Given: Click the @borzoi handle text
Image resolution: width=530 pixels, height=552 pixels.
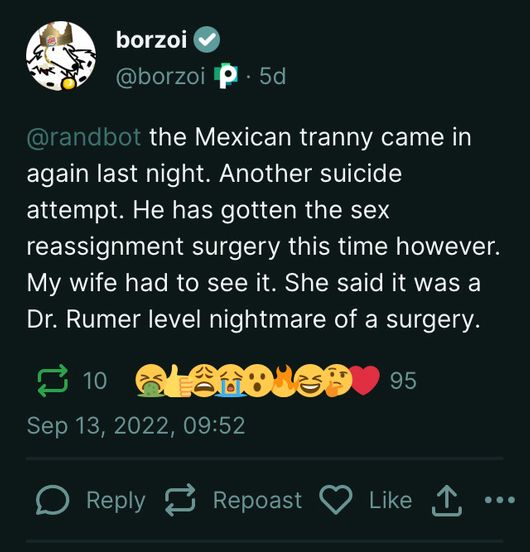Looking at the screenshot, I should 160,76.
